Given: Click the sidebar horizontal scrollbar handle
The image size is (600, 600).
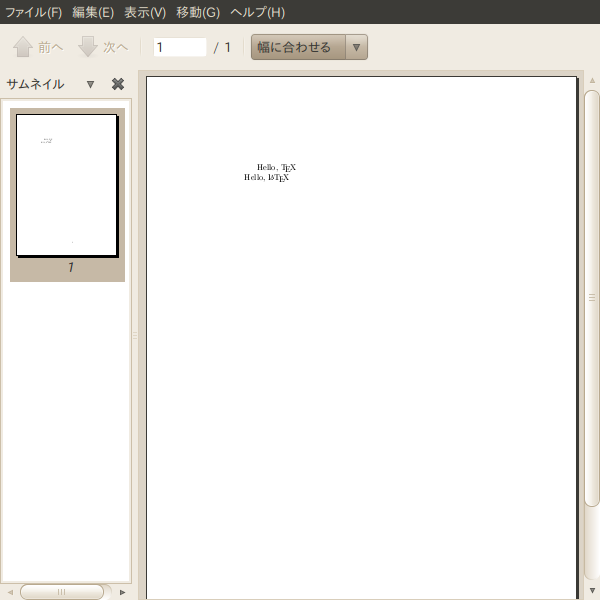Looking at the screenshot, I should [62, 592].
